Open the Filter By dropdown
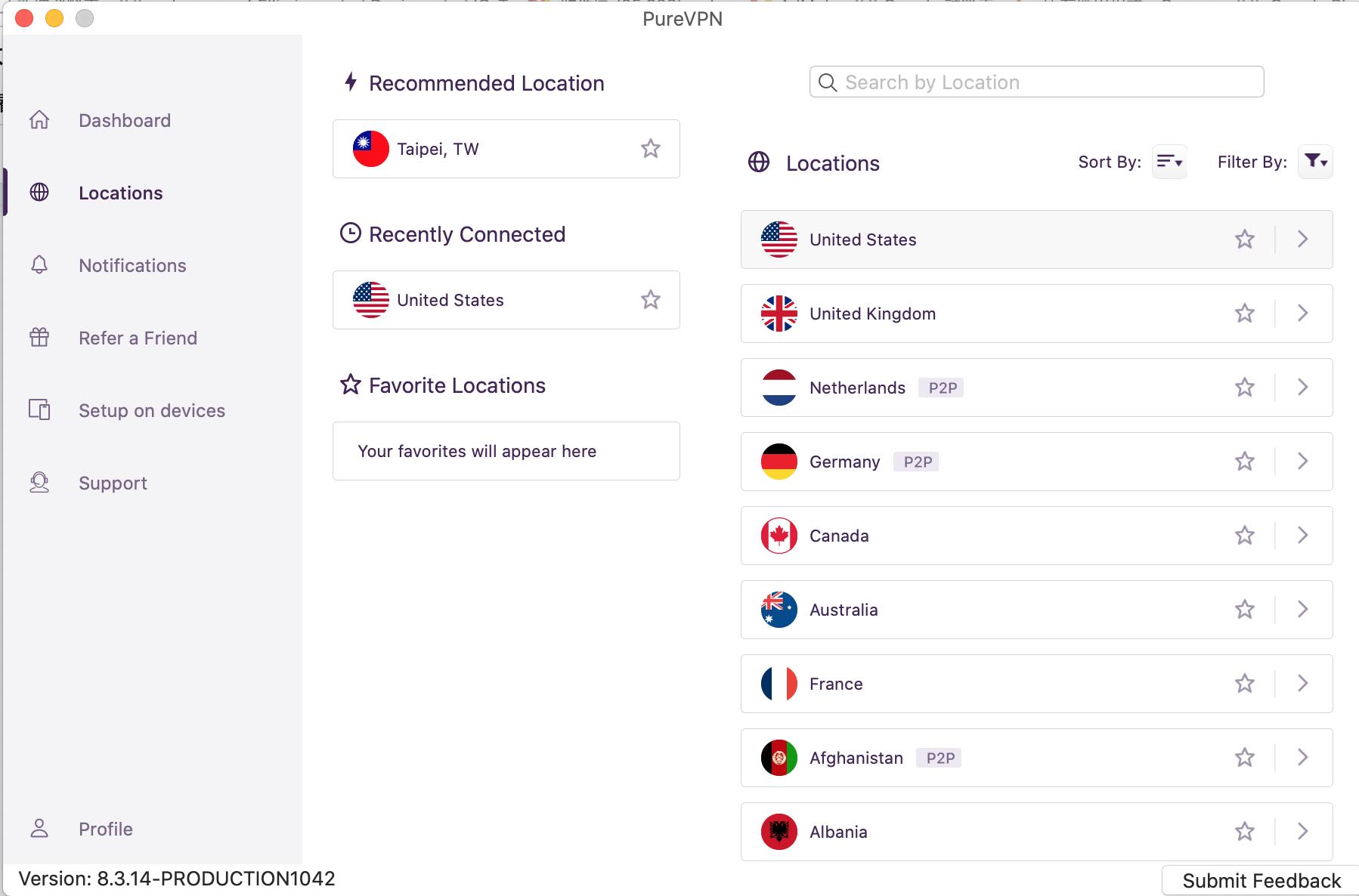This screenshot has width=1359, height=896. tap(1315, 162)
